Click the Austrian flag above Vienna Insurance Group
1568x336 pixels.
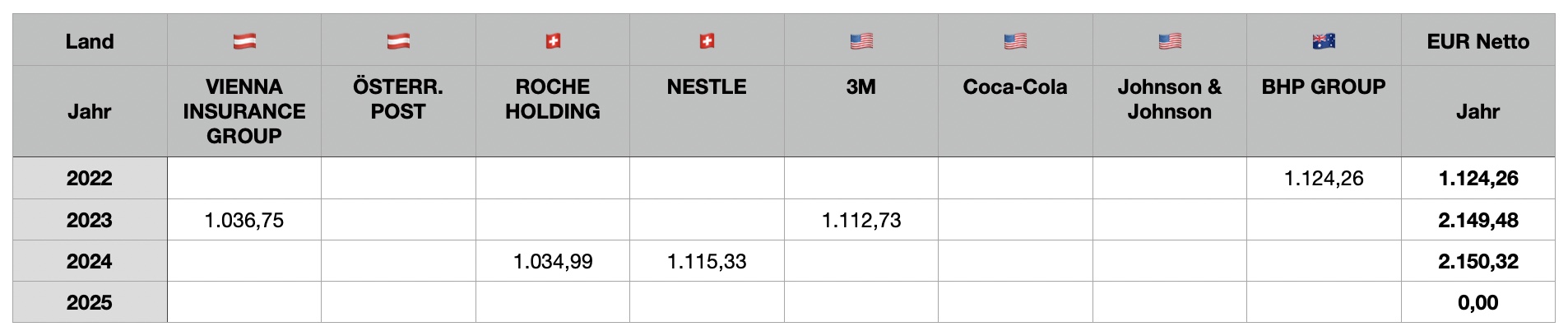244,41
